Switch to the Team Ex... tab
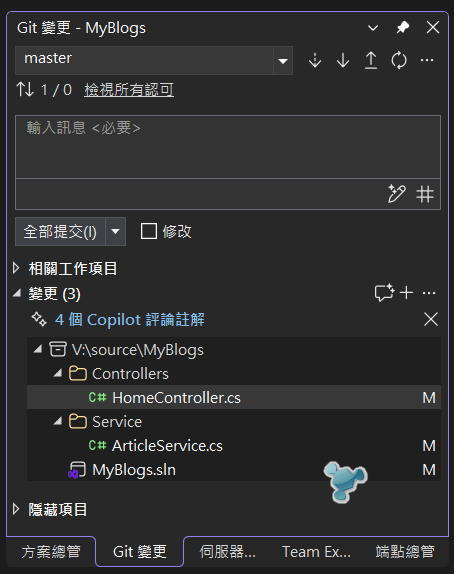Screen dimensions: 454x574 click(x=316, y=551)
